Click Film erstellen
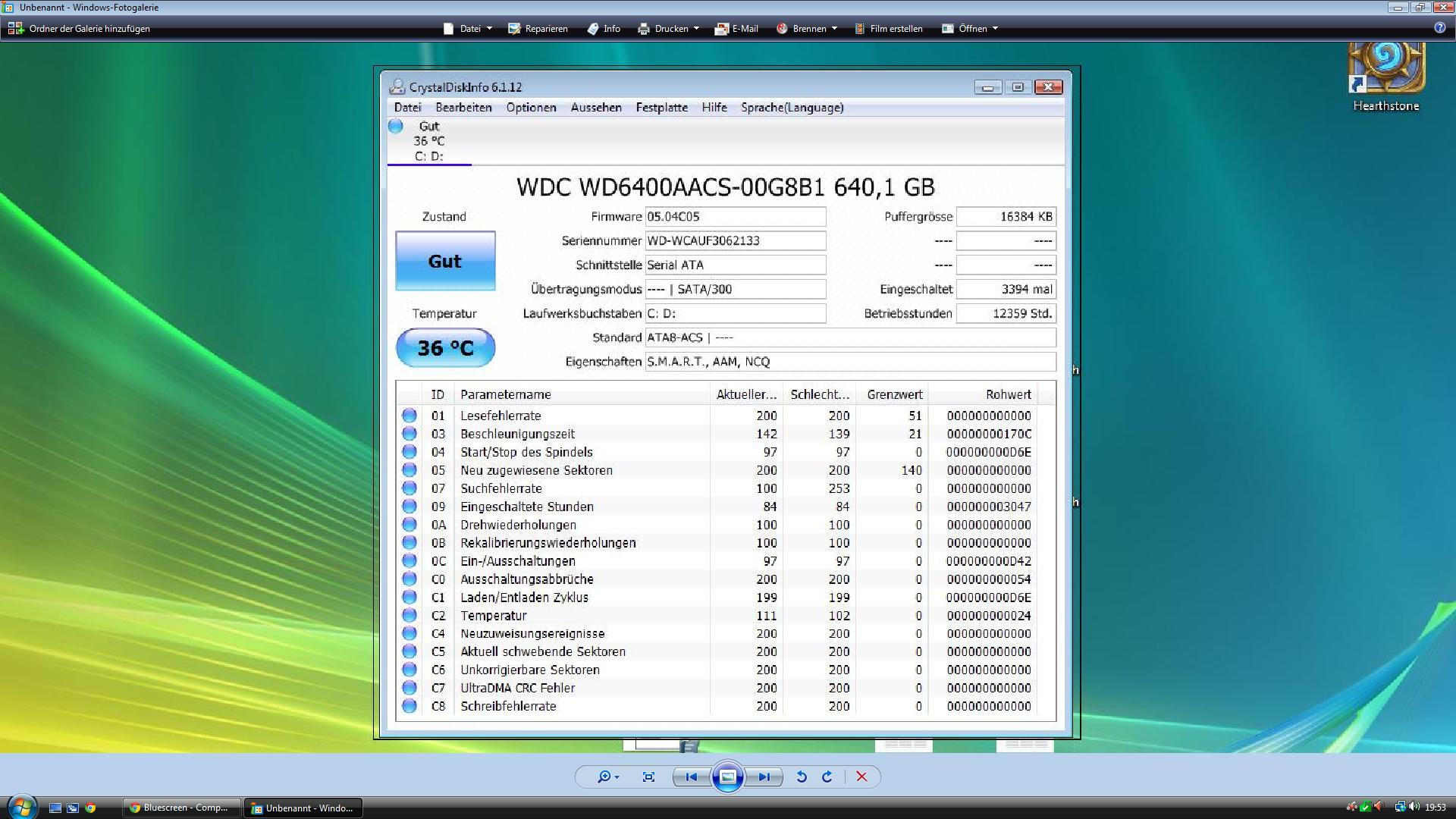1456x819 pixels. coord(888,29)
